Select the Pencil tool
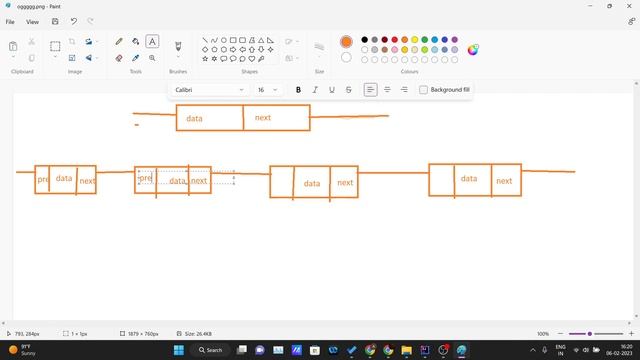Image resolution: width=640 pixels, height=360 pixels. tap(119, 42)
